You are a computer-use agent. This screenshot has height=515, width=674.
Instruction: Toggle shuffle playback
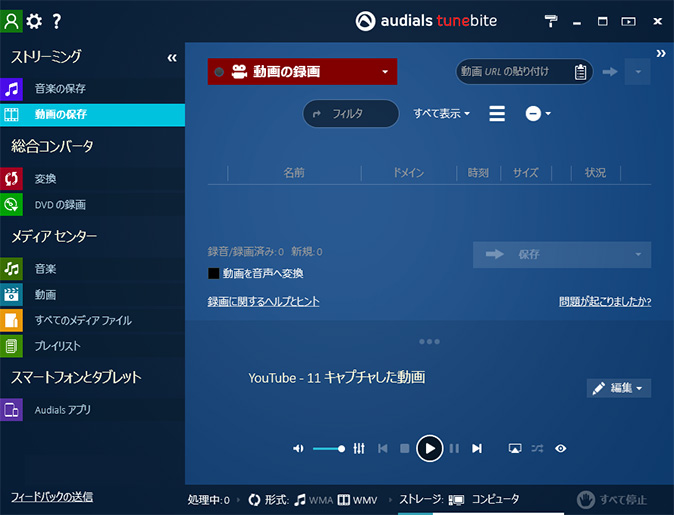tap(537, 449)
